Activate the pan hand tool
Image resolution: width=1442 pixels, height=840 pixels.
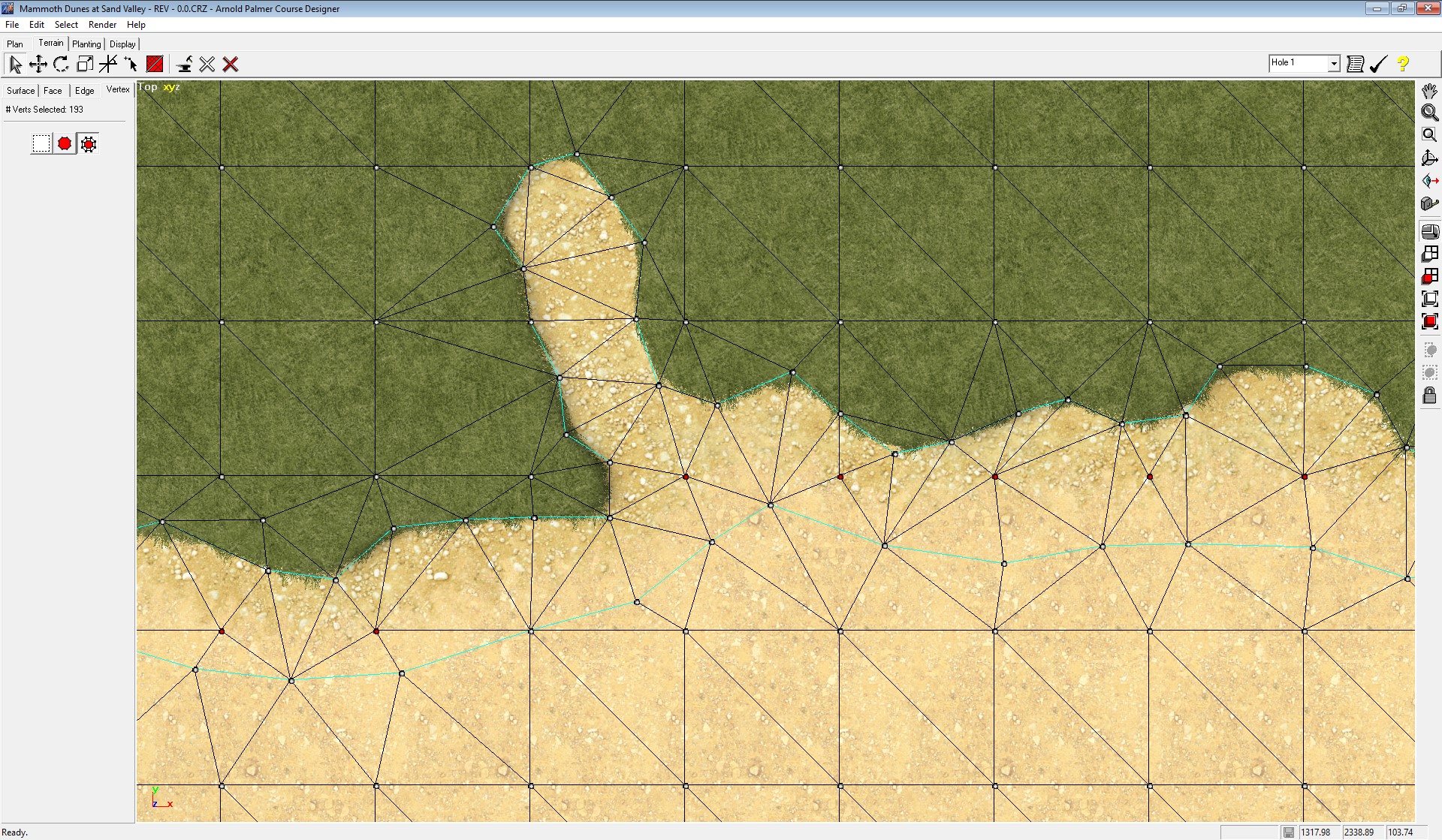[x=1429, y=91]
